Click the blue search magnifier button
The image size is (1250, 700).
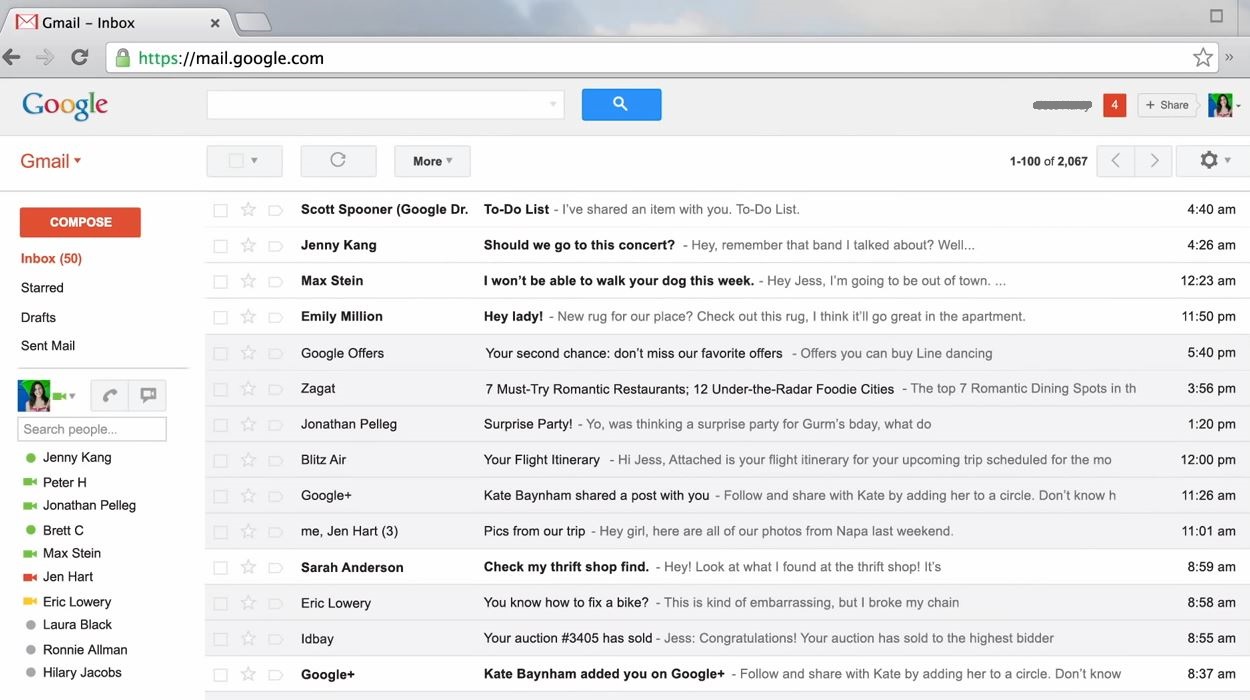click(621, 104)
